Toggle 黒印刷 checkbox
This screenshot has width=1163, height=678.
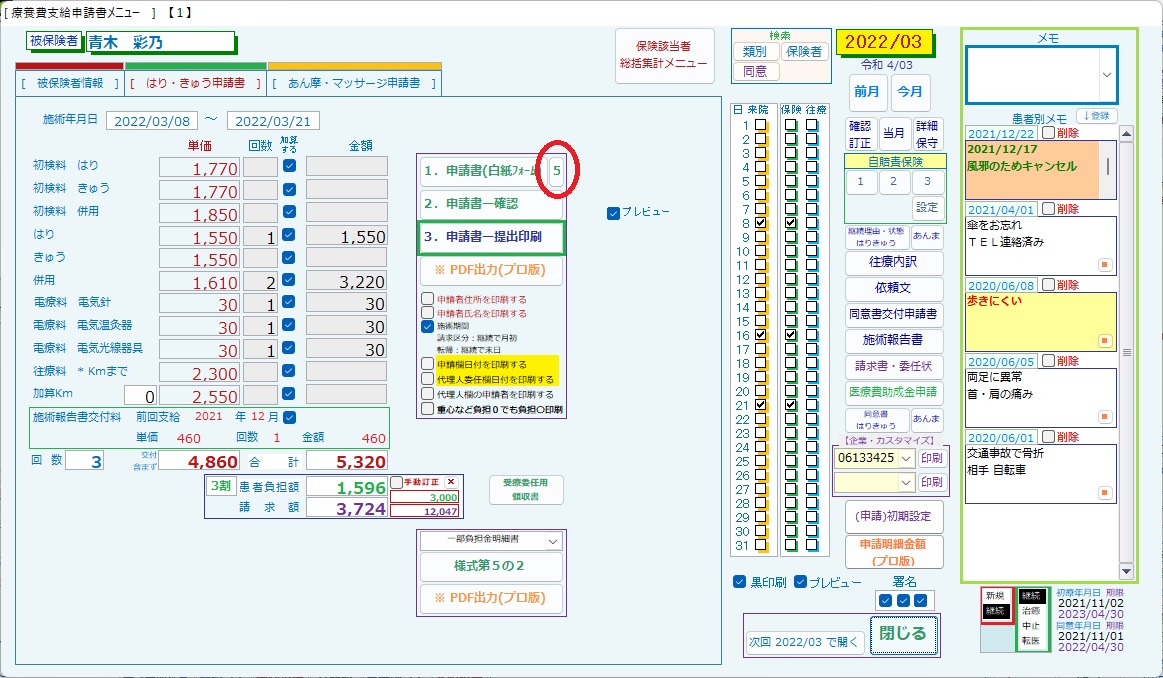coord(739,582)
